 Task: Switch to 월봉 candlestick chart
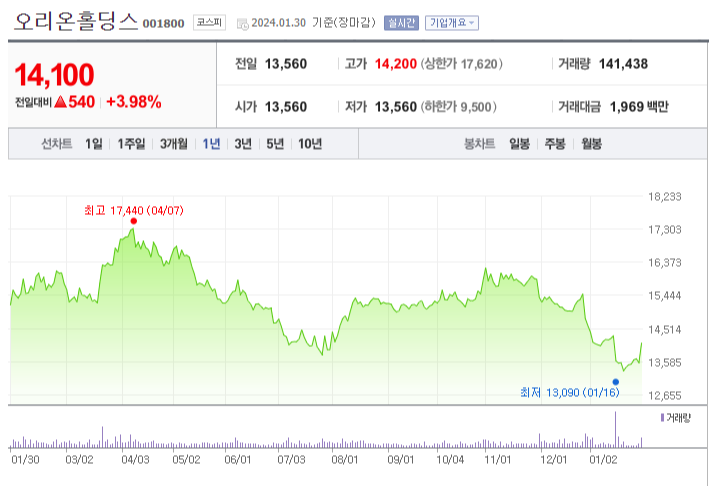coord(591,144)
